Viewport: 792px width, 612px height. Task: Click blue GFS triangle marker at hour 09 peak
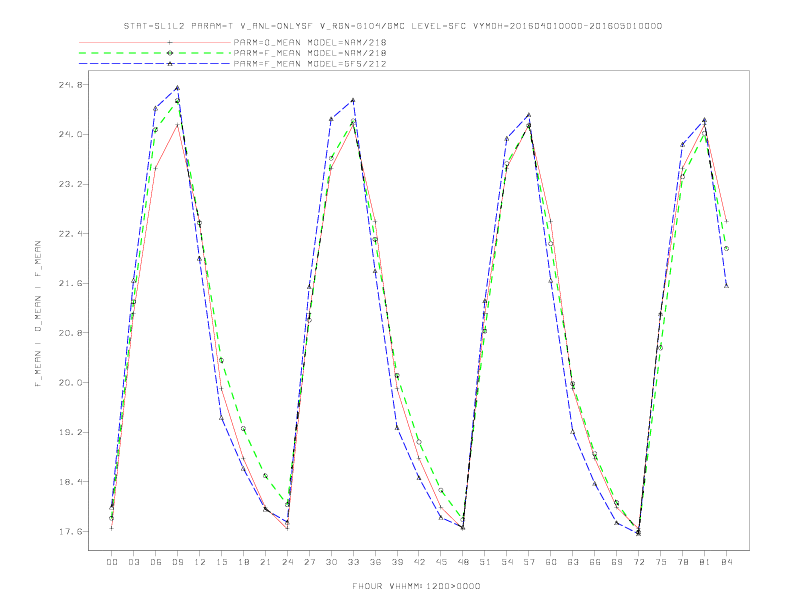177,88
